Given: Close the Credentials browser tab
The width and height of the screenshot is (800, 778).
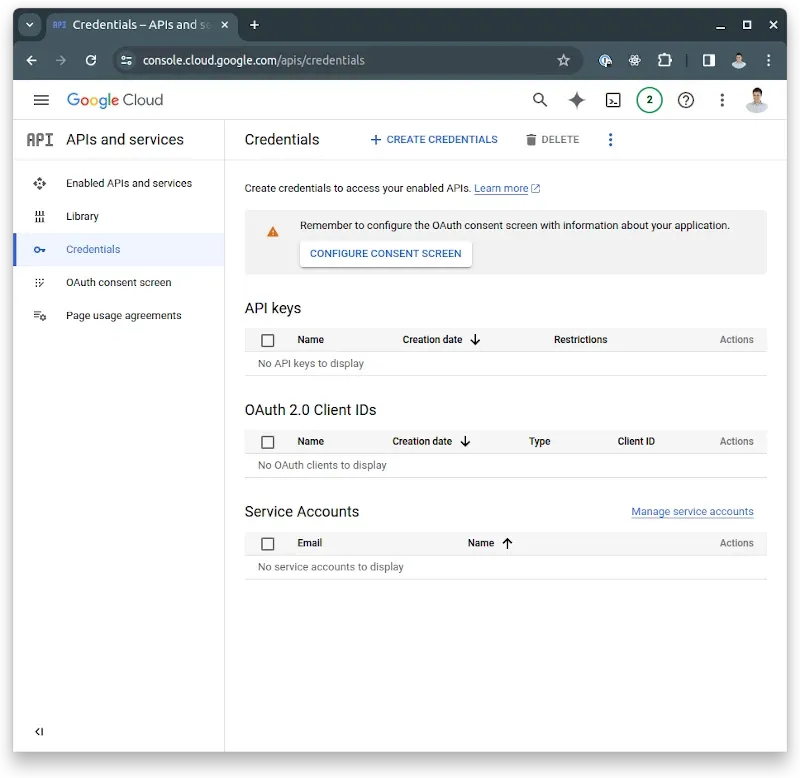Looking at the screenshot, I should pos(224,24).
